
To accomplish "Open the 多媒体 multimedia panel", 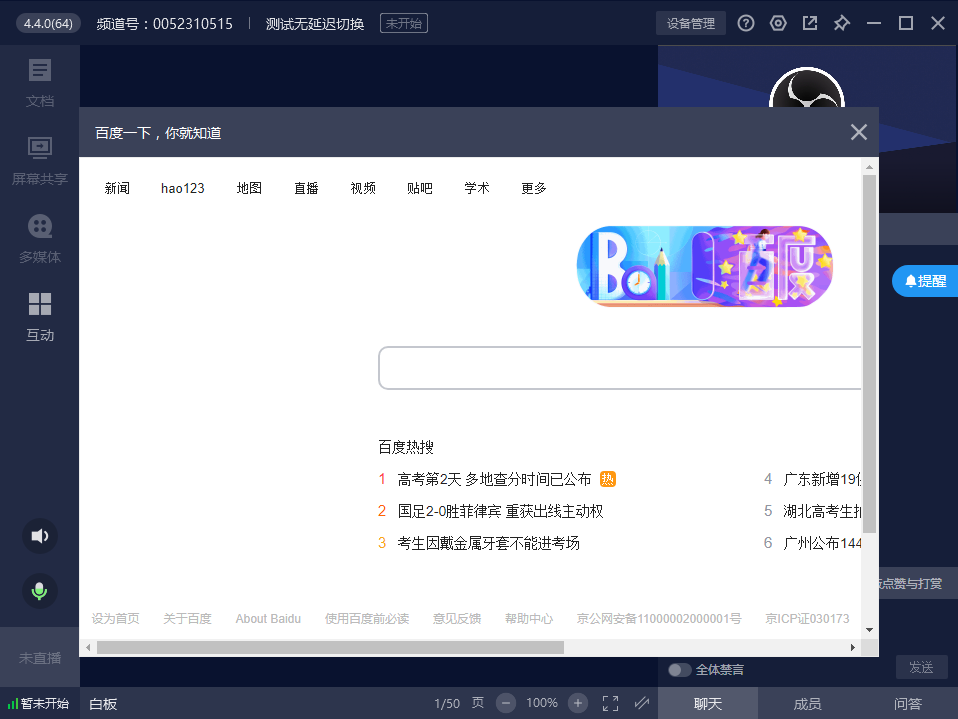I will (x=40, y=238).
